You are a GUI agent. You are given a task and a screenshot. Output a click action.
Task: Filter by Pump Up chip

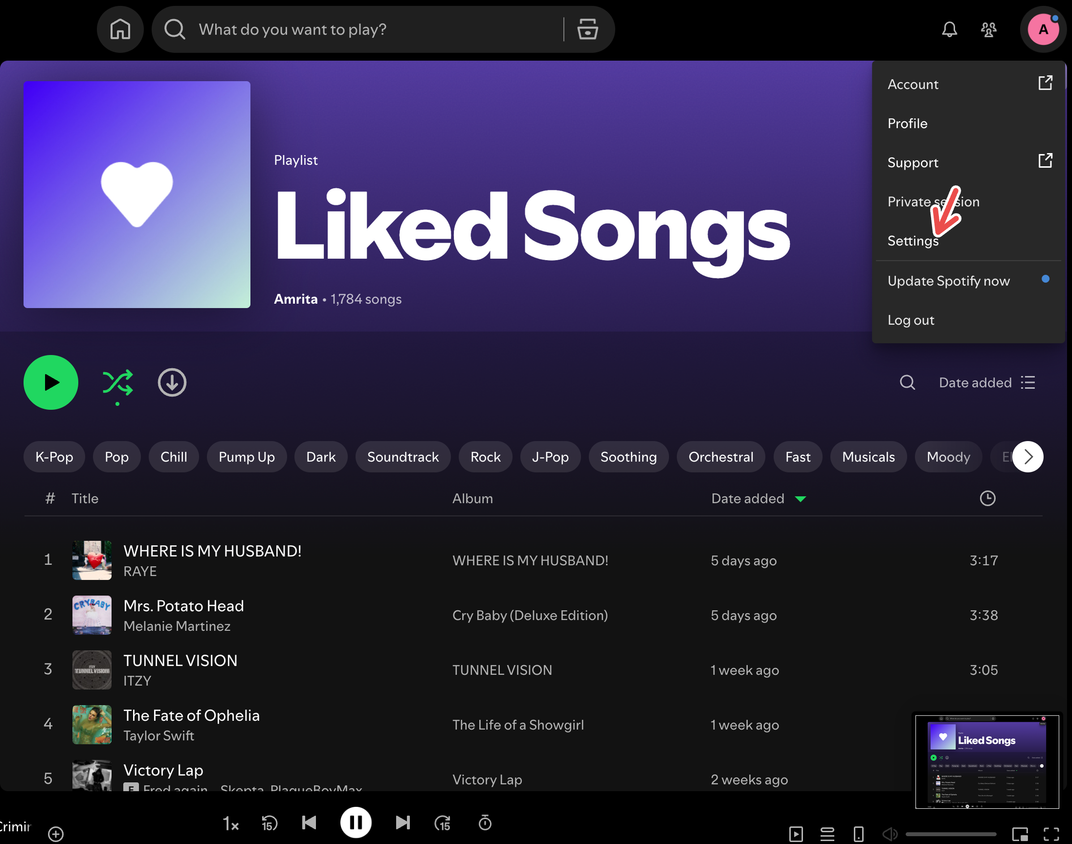click(x=247, y=457)
